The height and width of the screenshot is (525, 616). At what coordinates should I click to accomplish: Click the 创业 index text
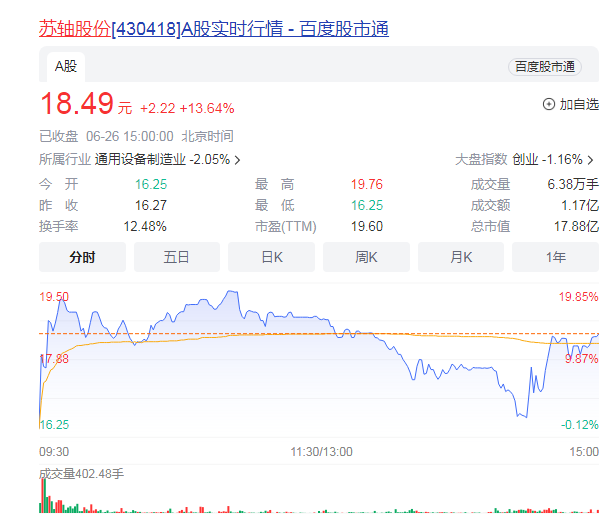tap(525, 160)
